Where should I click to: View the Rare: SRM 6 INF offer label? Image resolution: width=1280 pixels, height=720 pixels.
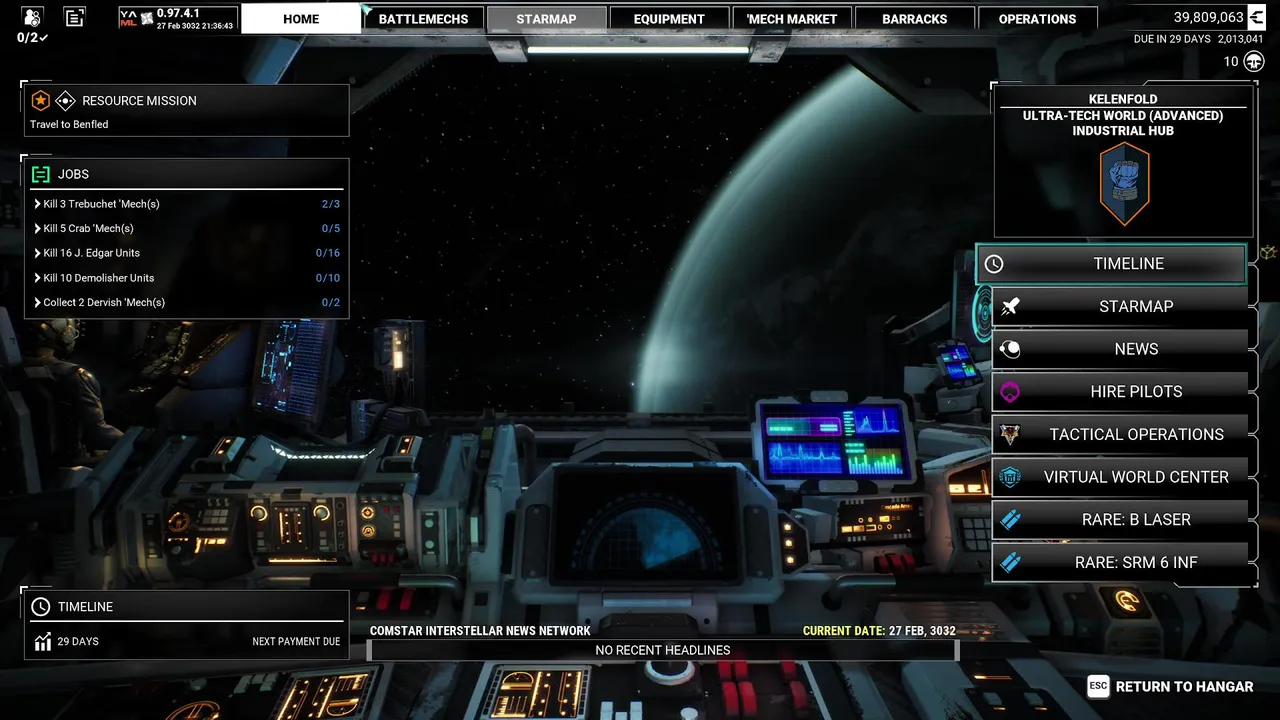point(1136,562)
